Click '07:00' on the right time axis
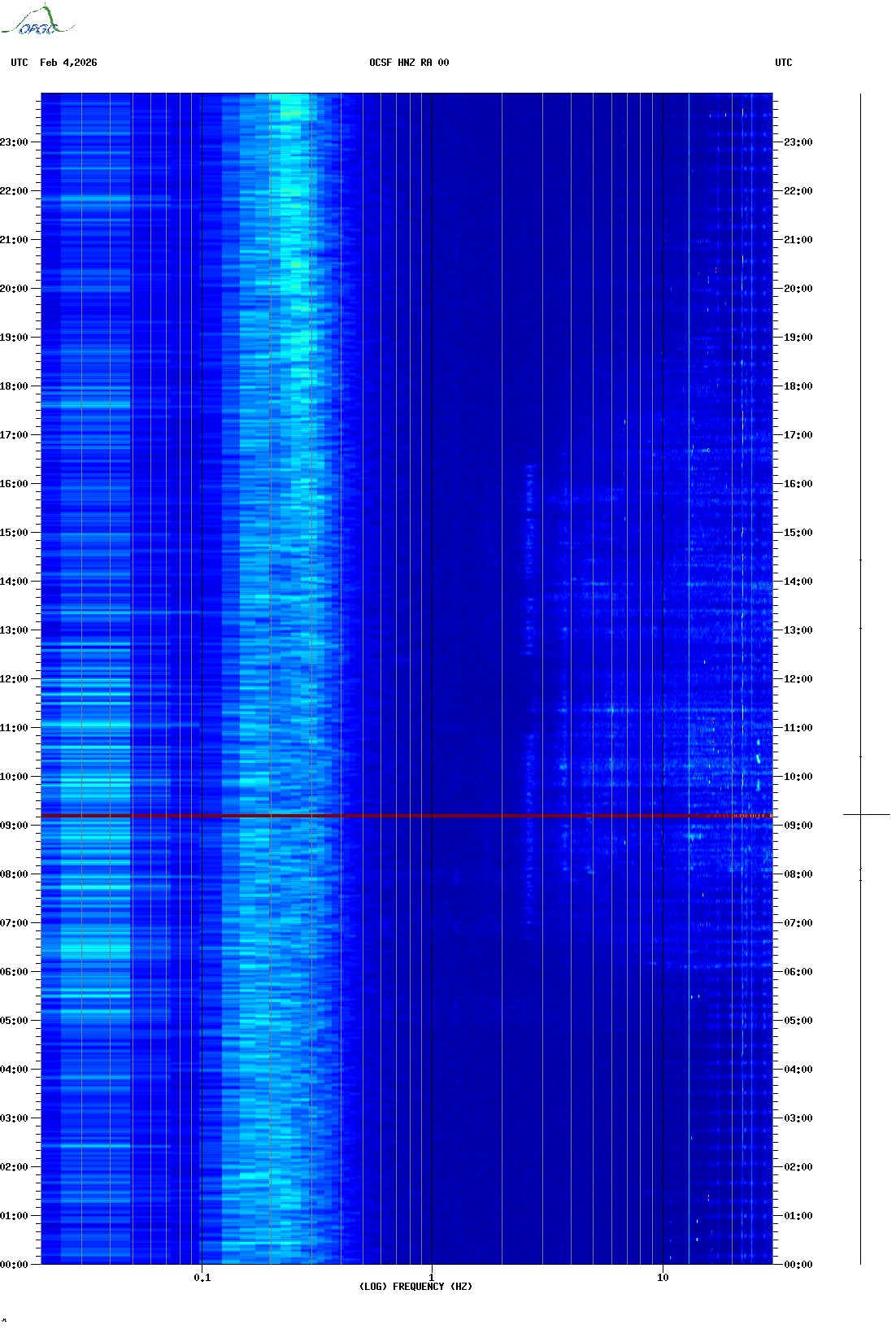The height and width of the screenshot is (1329, 896). click(798, 923)
